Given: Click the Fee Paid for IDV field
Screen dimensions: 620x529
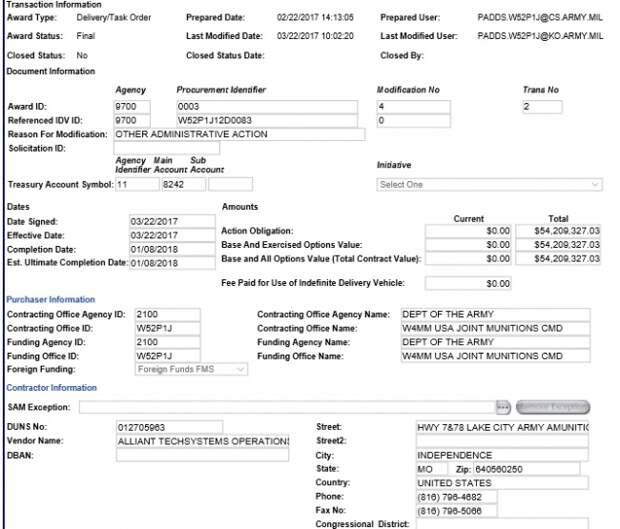Looking at the screenshot, I should (468, 283).
